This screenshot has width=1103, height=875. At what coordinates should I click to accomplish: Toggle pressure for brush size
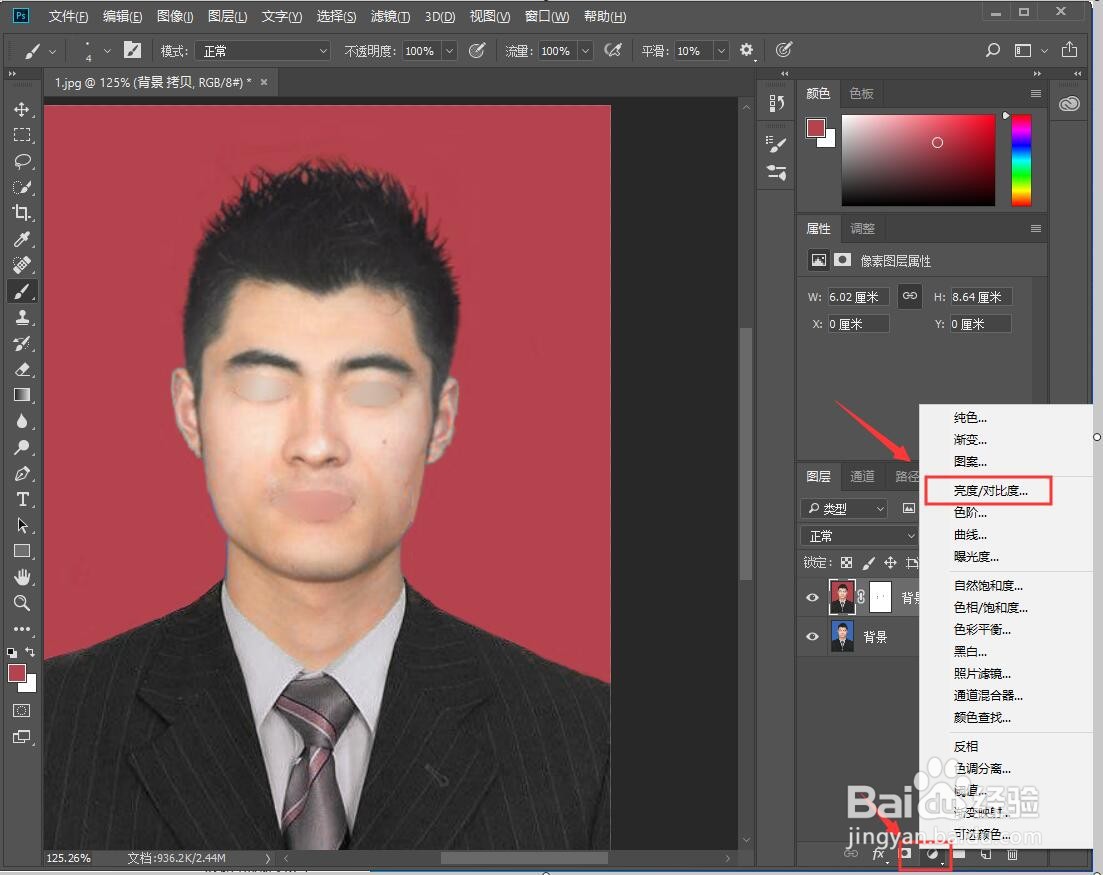(784, 50)
